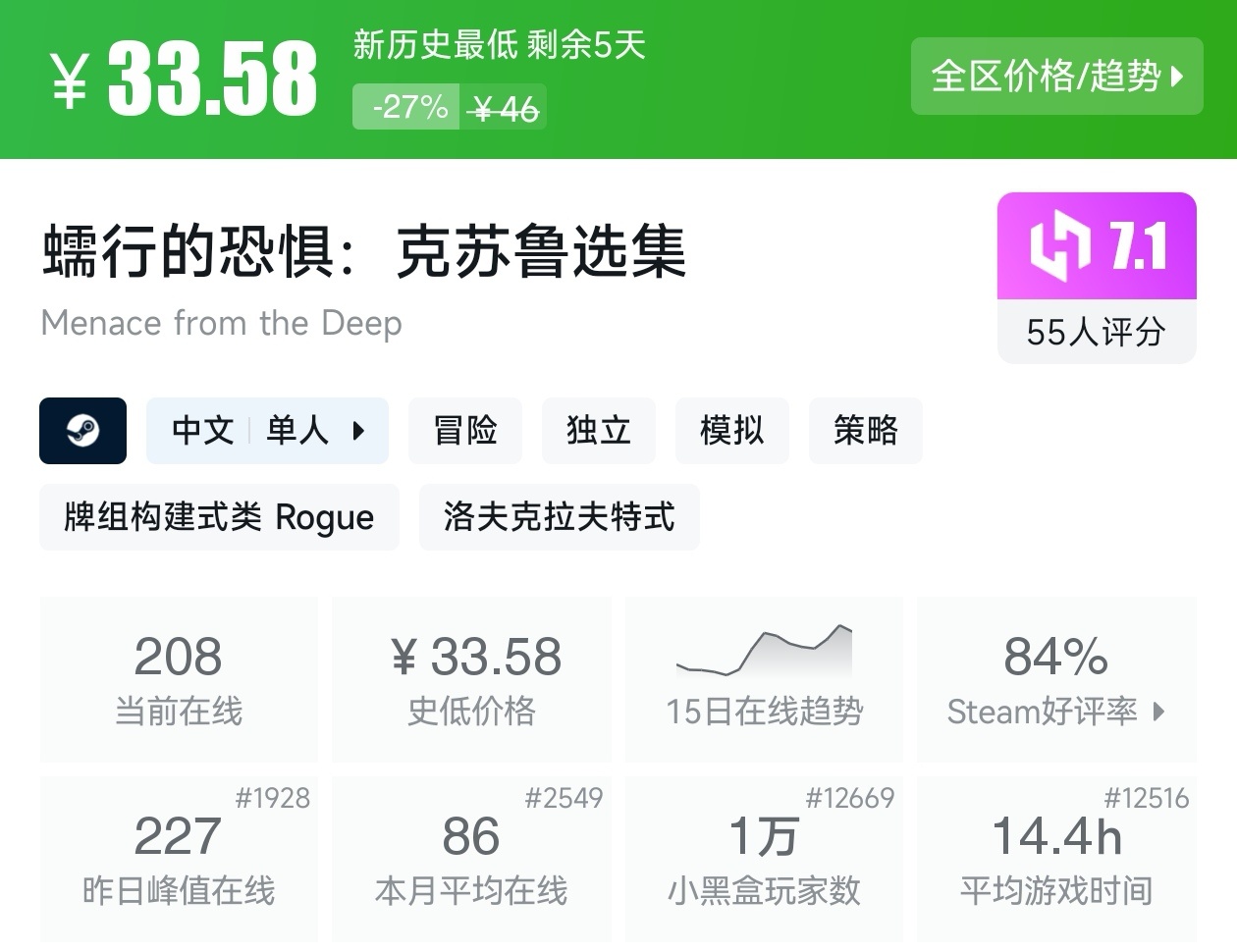Viewport: 1237px width, 952px height.
Task: Select the 冒险 genre tag
Action: pyautogui.click(x=465, y=431)
